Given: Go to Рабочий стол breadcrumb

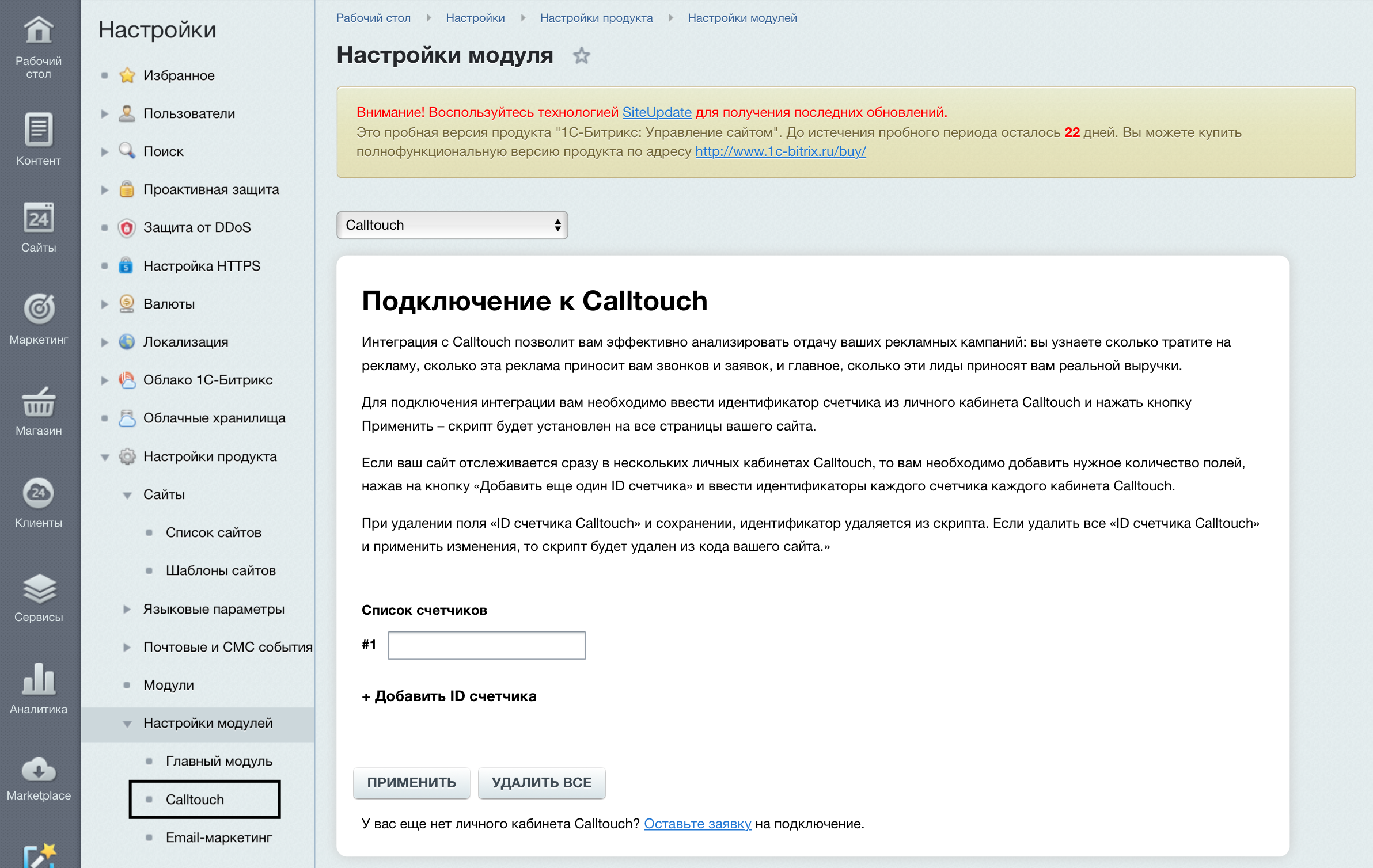Looking at the screenshot, I should (x=373, y=18).
